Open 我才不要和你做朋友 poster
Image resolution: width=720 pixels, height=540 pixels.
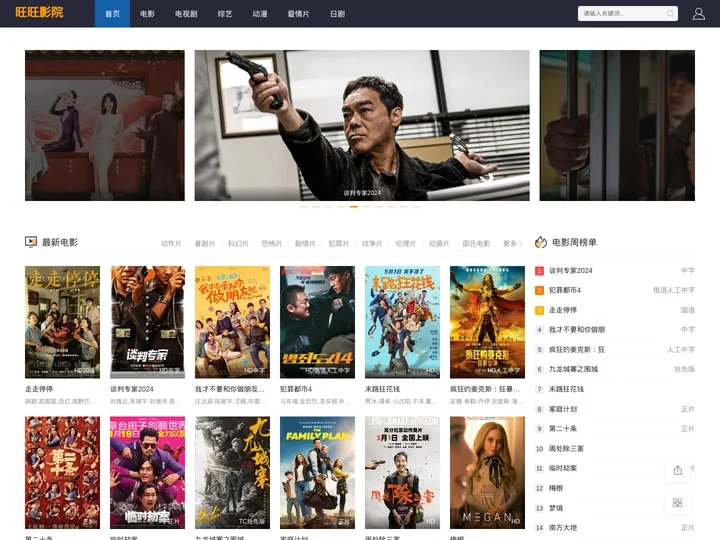(x=232, y=322)
